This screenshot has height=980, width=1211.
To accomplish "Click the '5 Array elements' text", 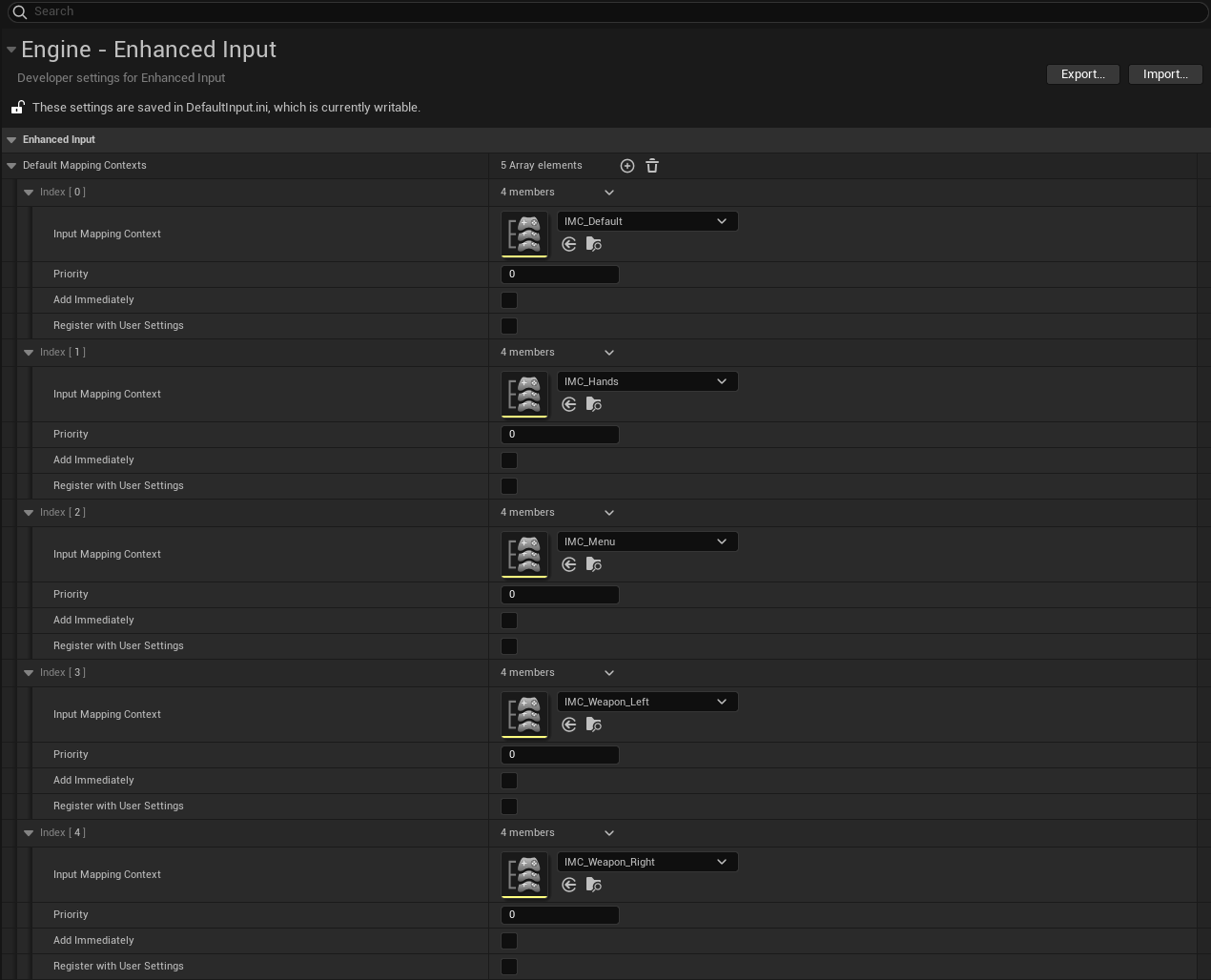I will 541,166.
